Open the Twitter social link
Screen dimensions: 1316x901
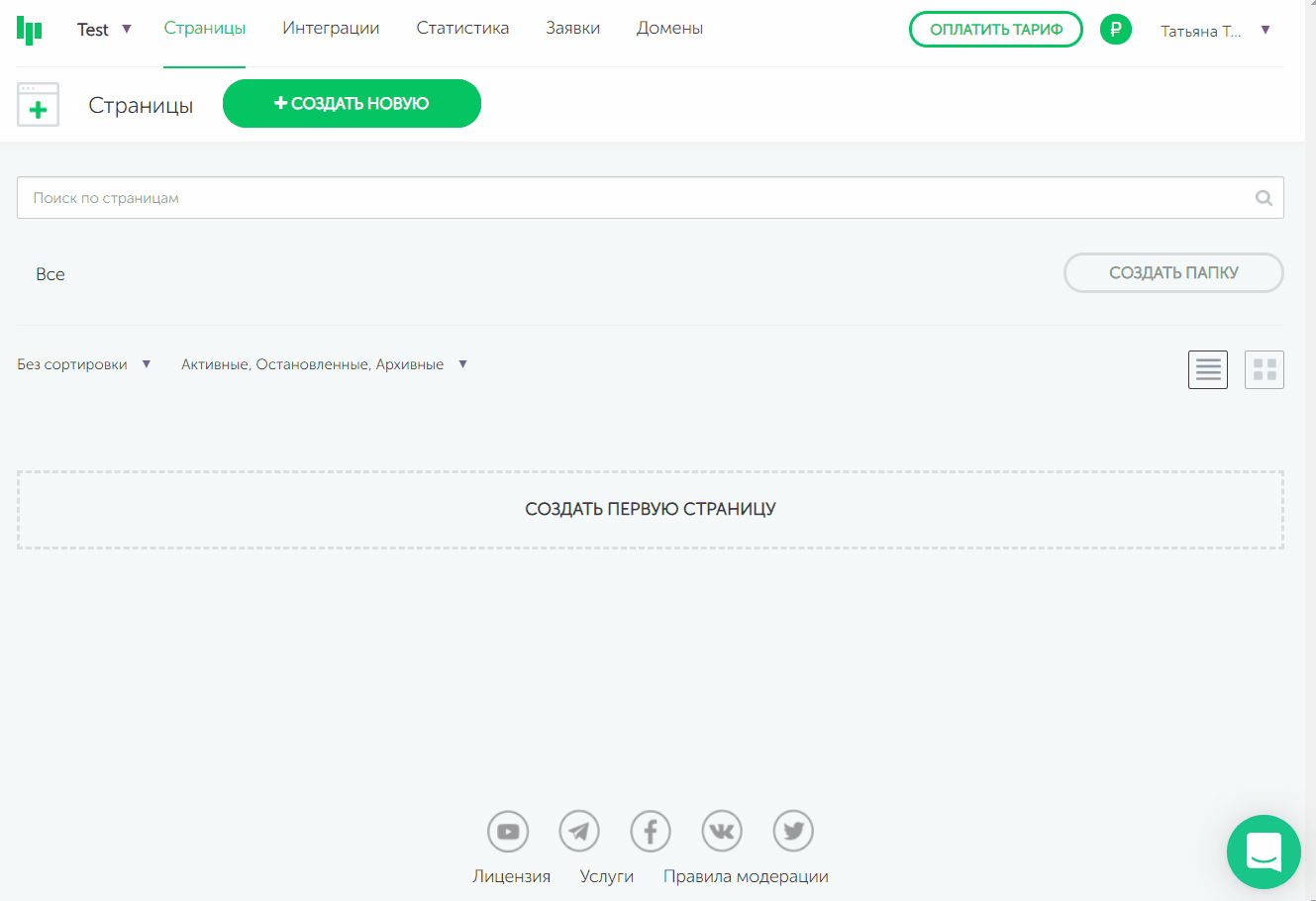[793, 832]
